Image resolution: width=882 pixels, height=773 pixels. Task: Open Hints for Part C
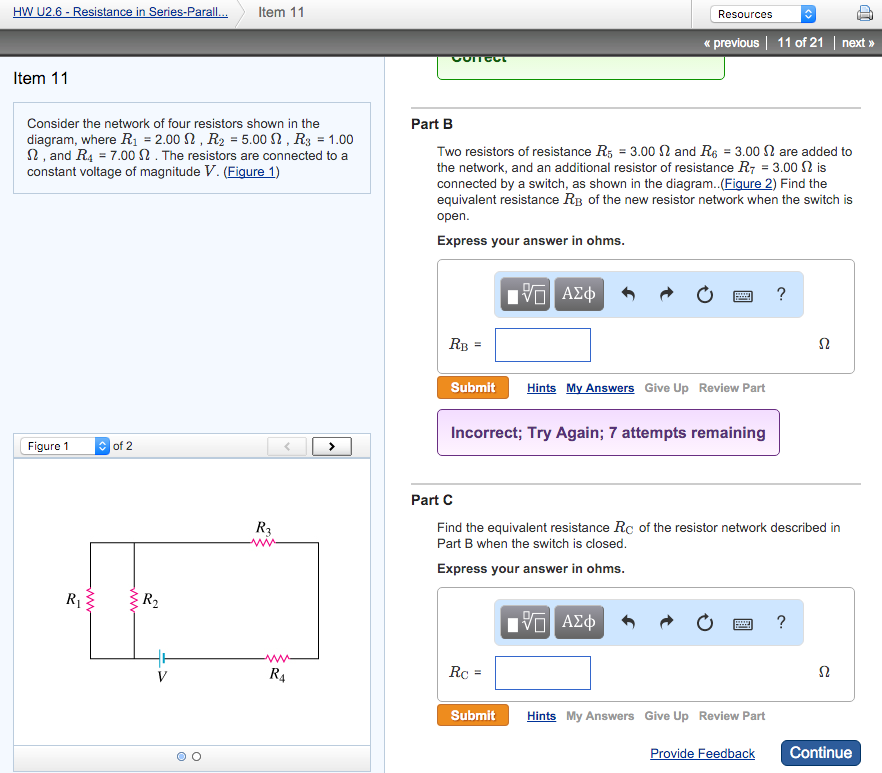point(541,715)
